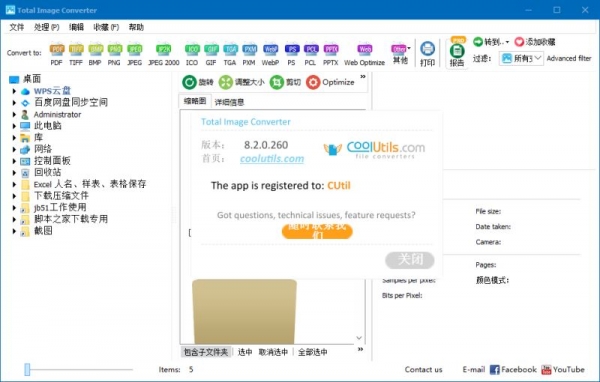The height and width of the screenshot is (382, 600).
Task: Click the crop (剪切) tool icon
Action: (x=277, y=82)
